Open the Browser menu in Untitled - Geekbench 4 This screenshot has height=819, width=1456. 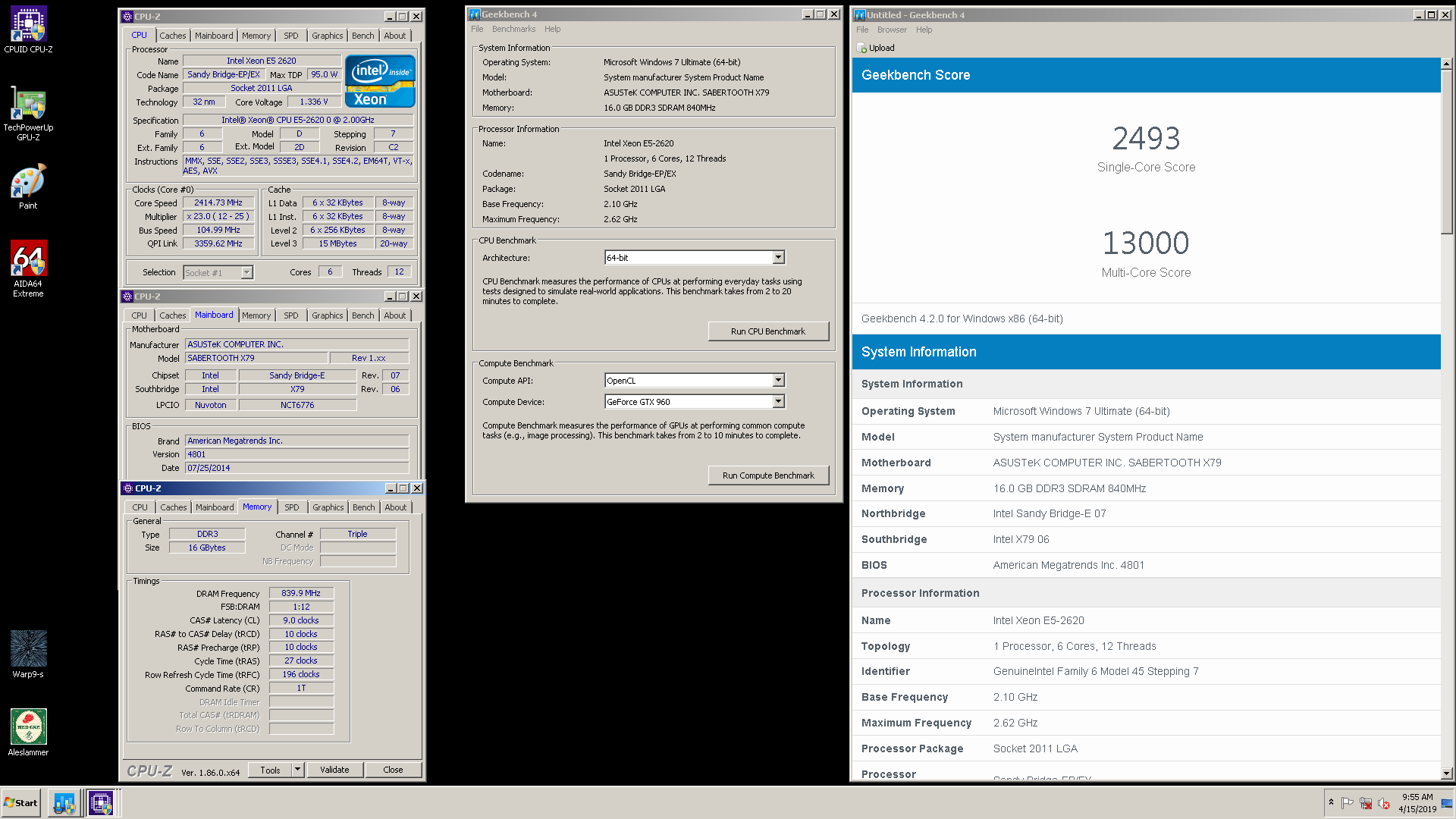coord(892,30)
